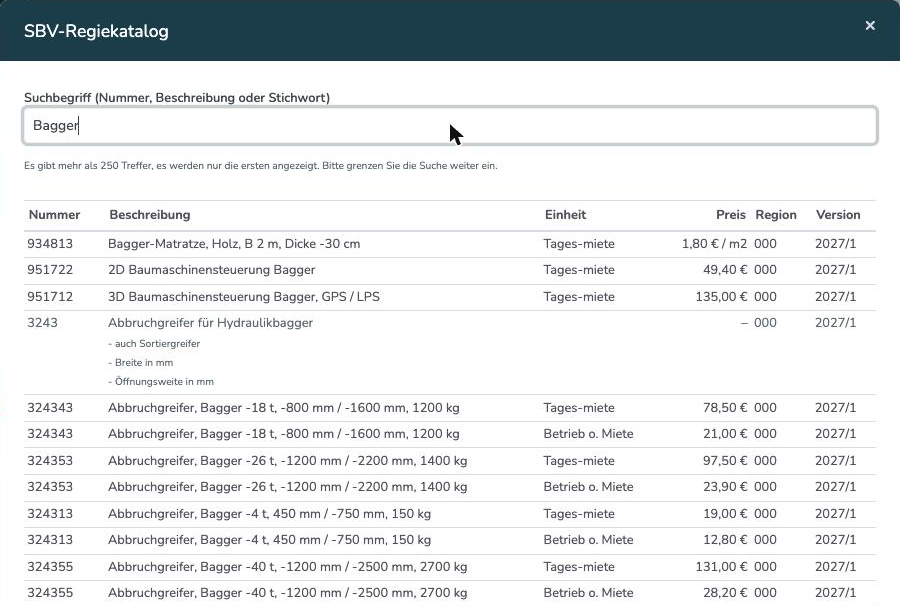This screenshot has width=900, height=606.
Task: Choose Abbruchgreifer -26 t Tages-miete 97,50 € row
Action: pyautogui.click(x=450, y=461)
